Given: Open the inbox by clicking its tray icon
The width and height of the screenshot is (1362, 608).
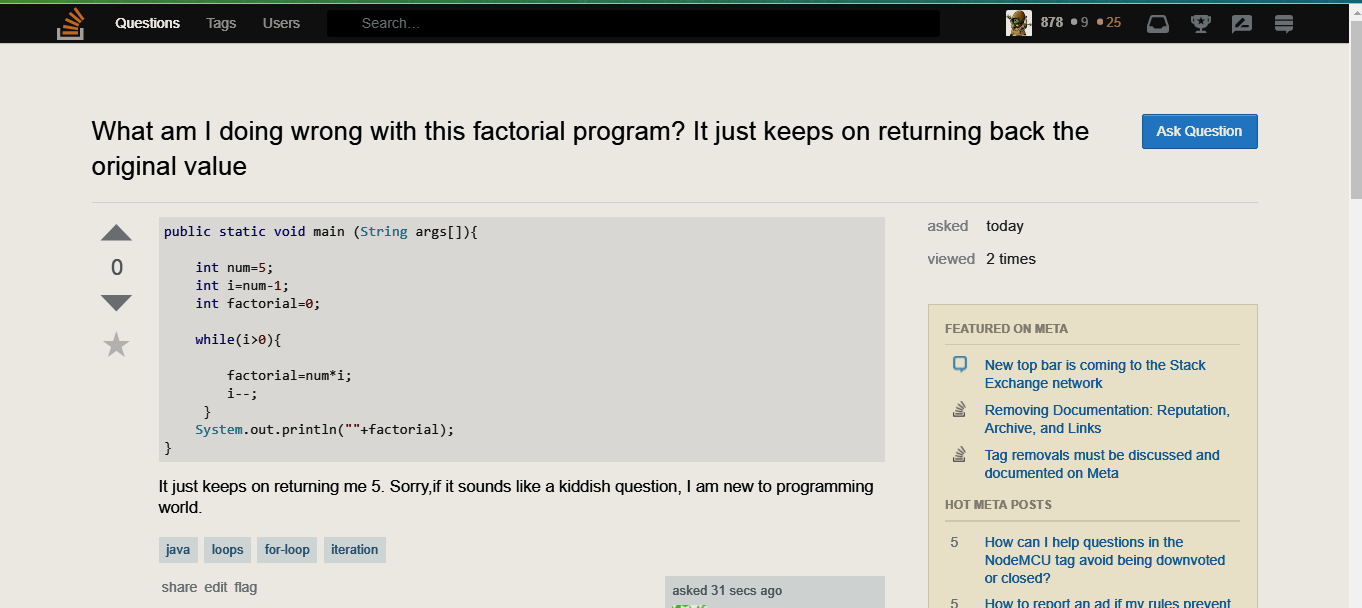Looking at the screenshot, I should 1157,23.
